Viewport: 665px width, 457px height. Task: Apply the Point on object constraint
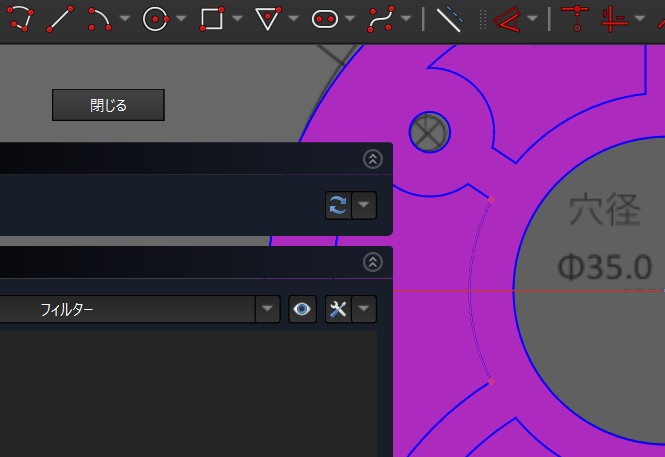(614, 18)
